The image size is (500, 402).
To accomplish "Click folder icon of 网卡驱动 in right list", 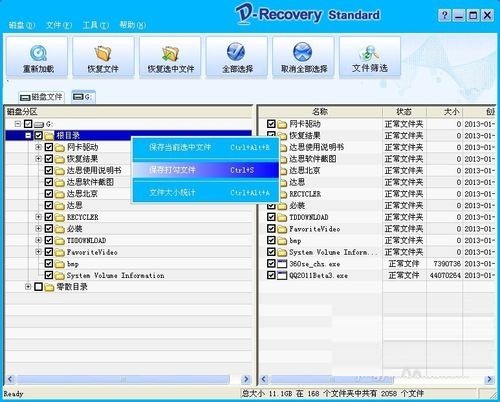I will pyautogui.click(x=282, y=124).
